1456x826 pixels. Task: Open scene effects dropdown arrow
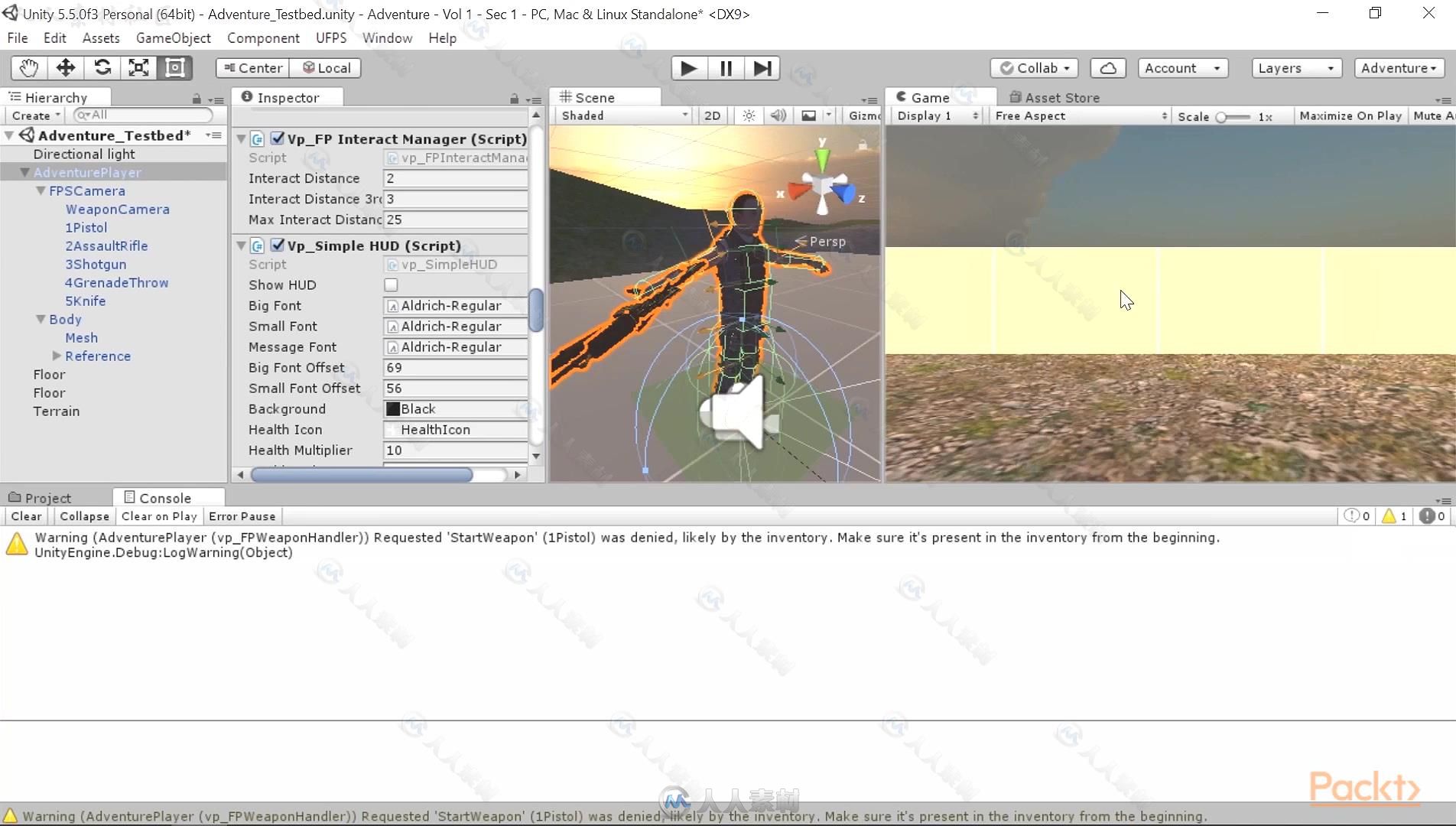click(828, 115)
